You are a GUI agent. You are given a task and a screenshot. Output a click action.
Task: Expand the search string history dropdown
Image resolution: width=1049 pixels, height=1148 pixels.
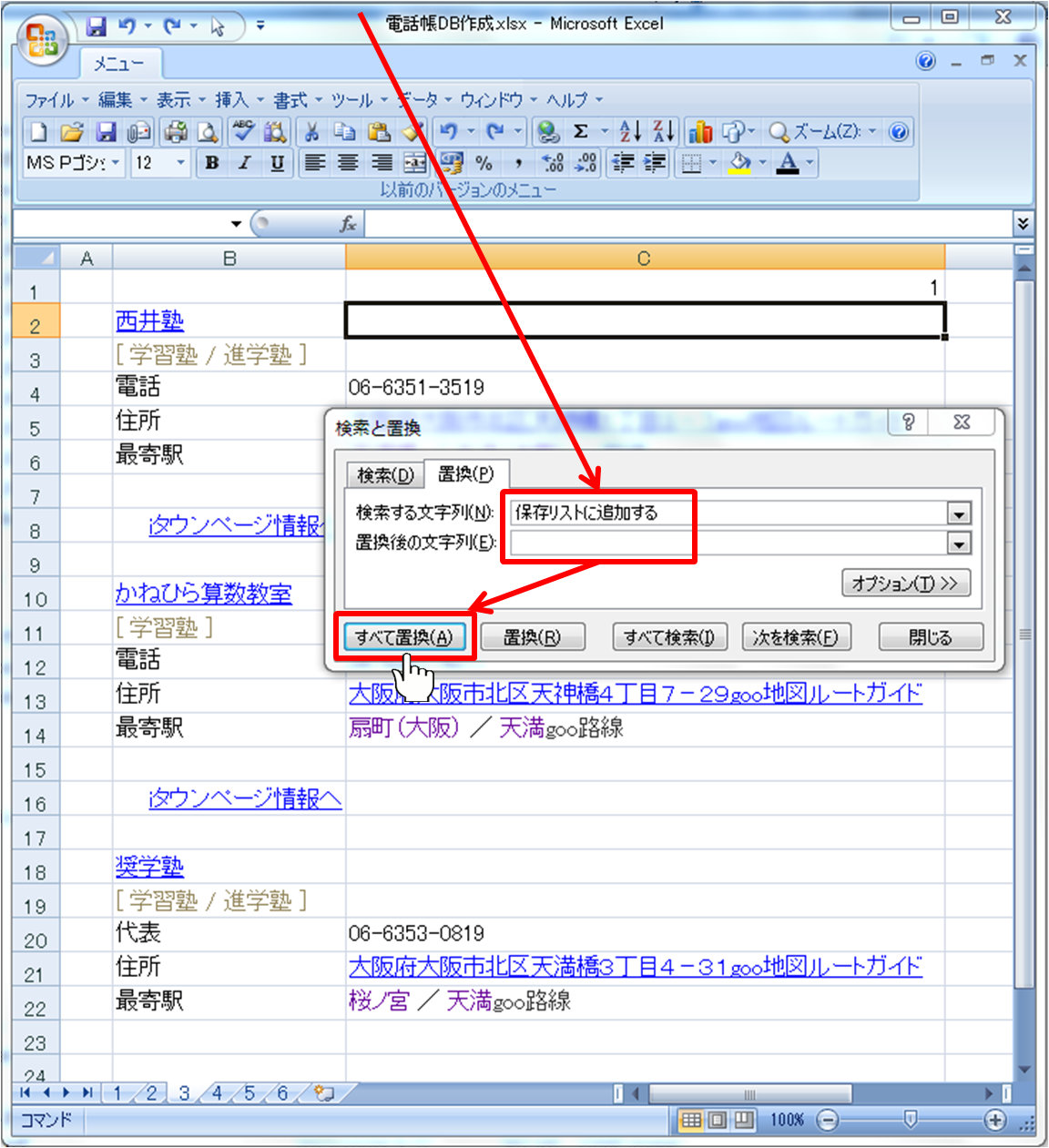[x=958, y=513]
